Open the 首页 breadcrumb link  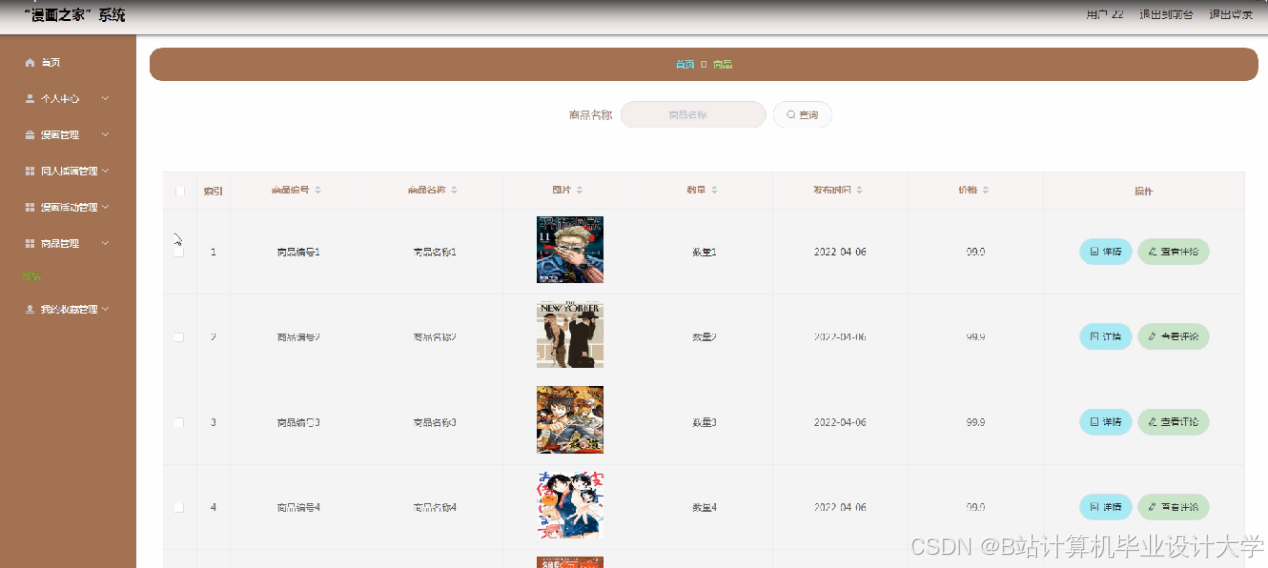[x=684, y=64]
